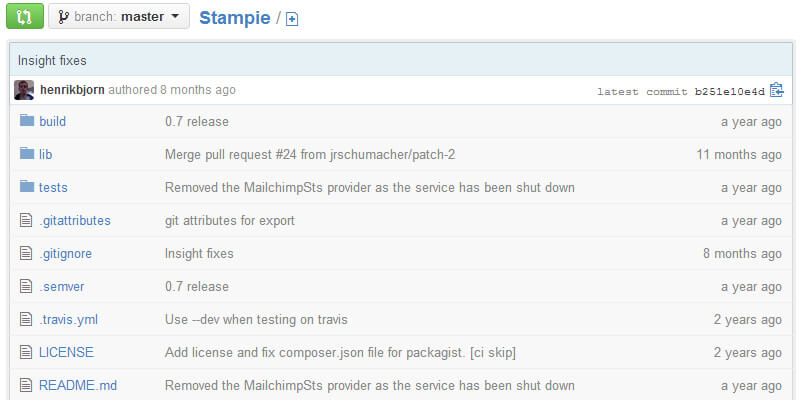Click the LICENSE file icon
800x400 pixels.
(x=26, y=352)
